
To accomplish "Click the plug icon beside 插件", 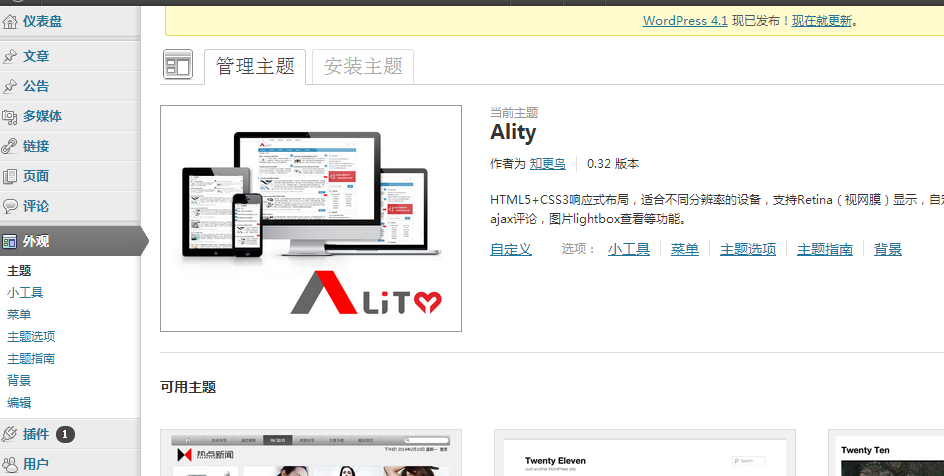I will [10, 434].
